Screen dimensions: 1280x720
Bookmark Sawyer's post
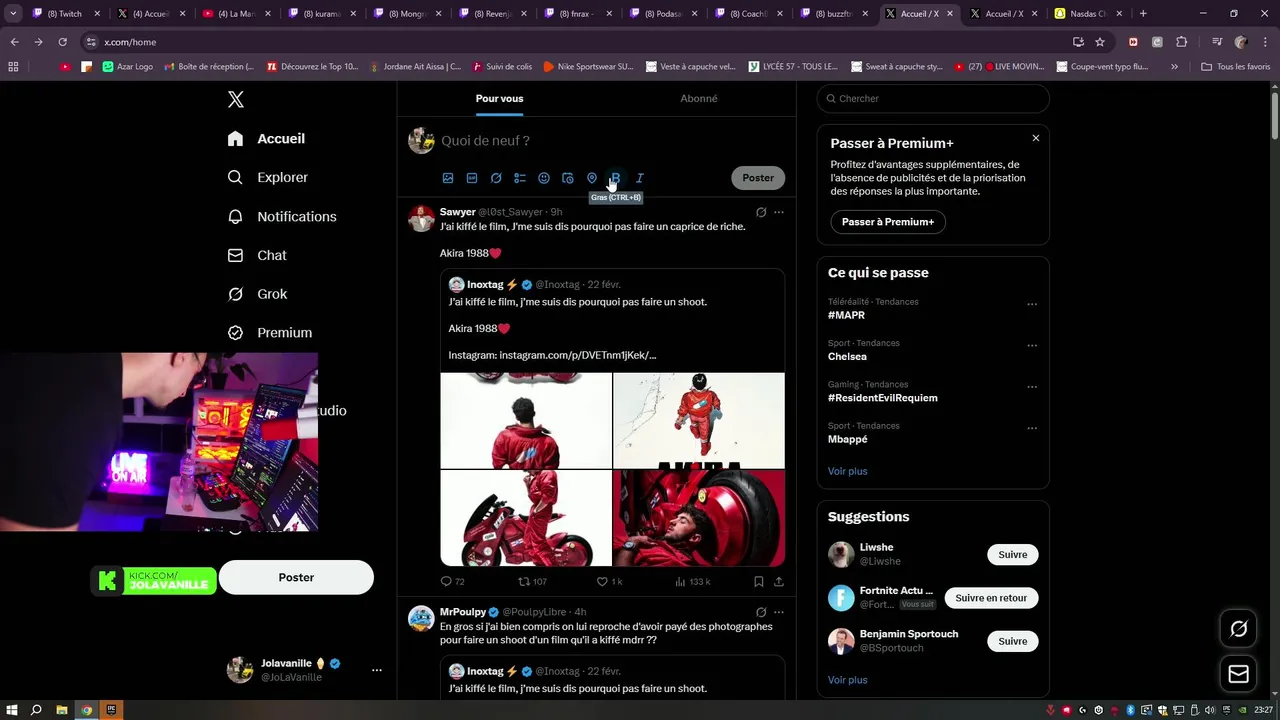click(759, 581)
